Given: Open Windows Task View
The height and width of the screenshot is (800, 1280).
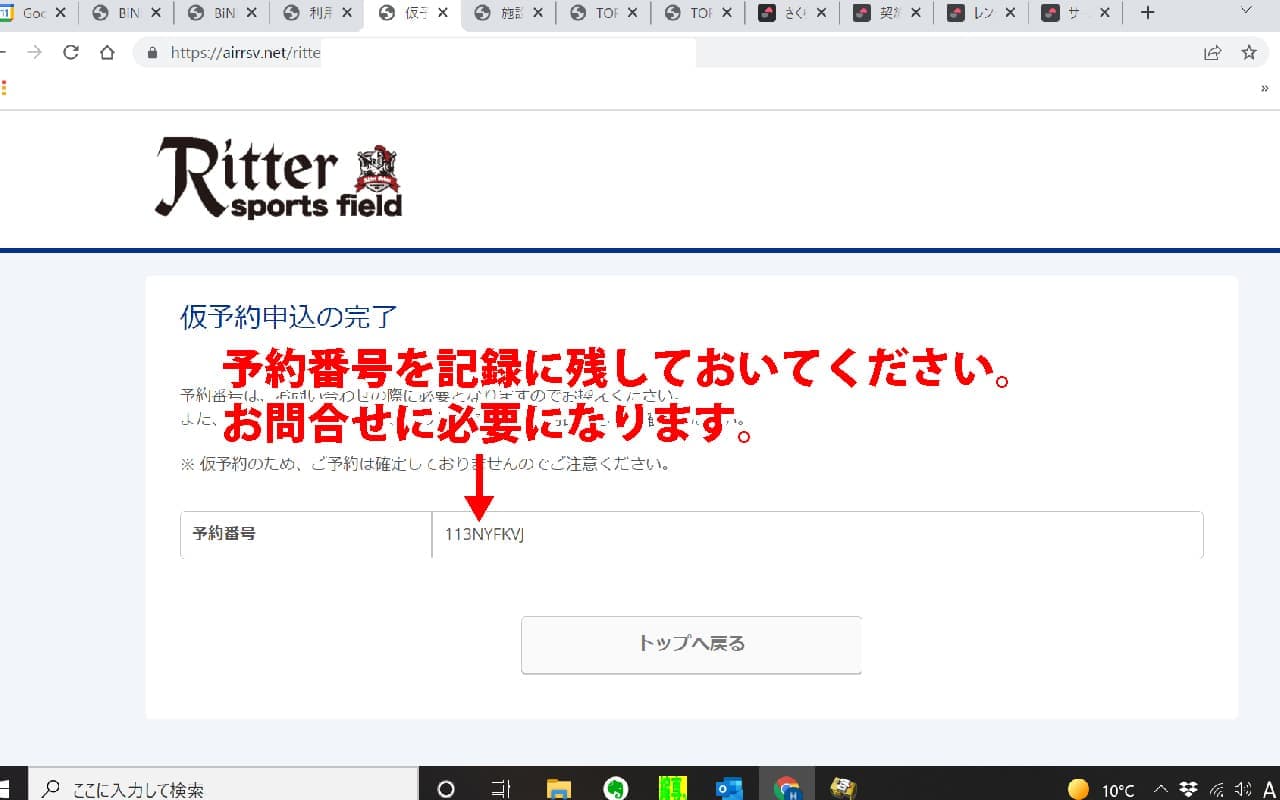Looking at the screenshot, I should tap(502, 788).
